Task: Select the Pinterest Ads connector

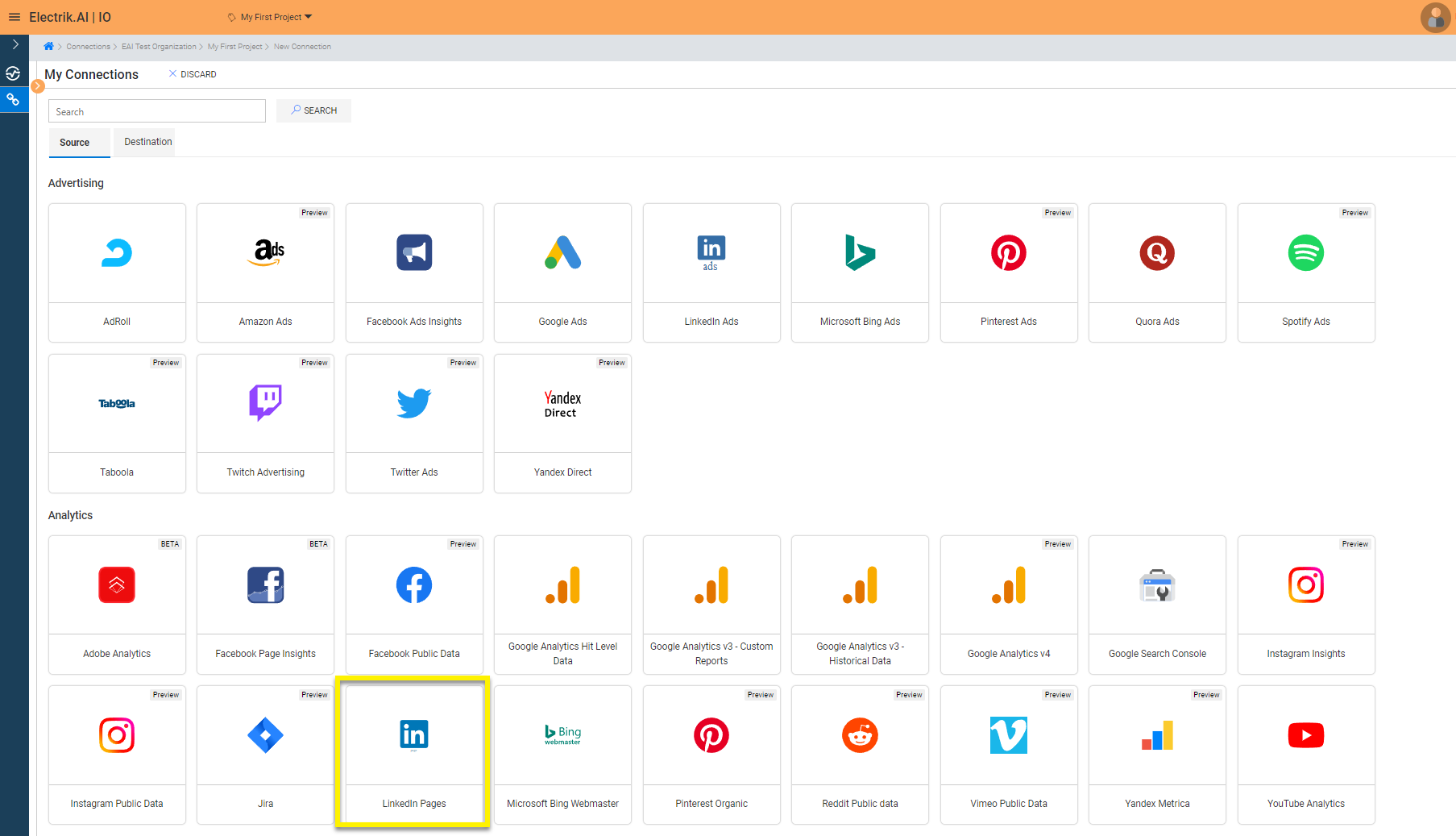Action: point(1009,272)
